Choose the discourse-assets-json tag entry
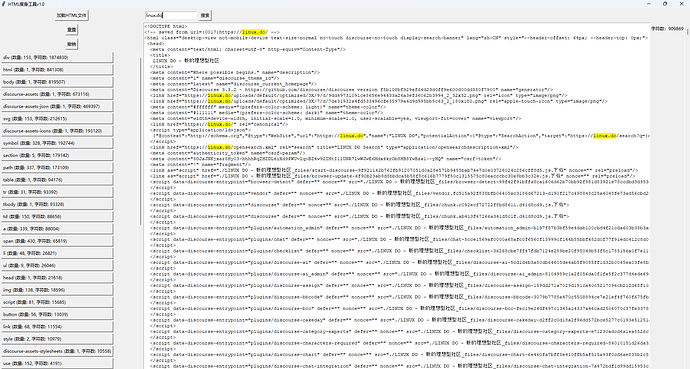 57,106
